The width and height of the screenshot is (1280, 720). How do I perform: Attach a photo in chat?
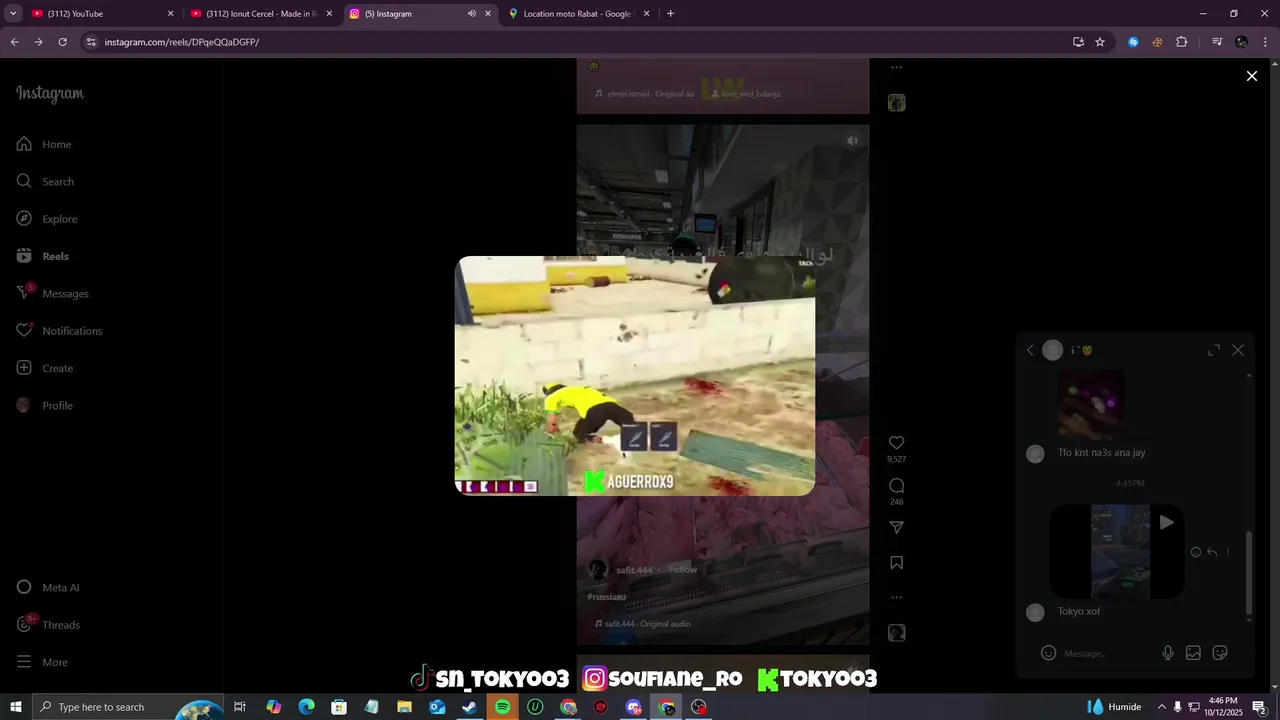[1193, 653]
